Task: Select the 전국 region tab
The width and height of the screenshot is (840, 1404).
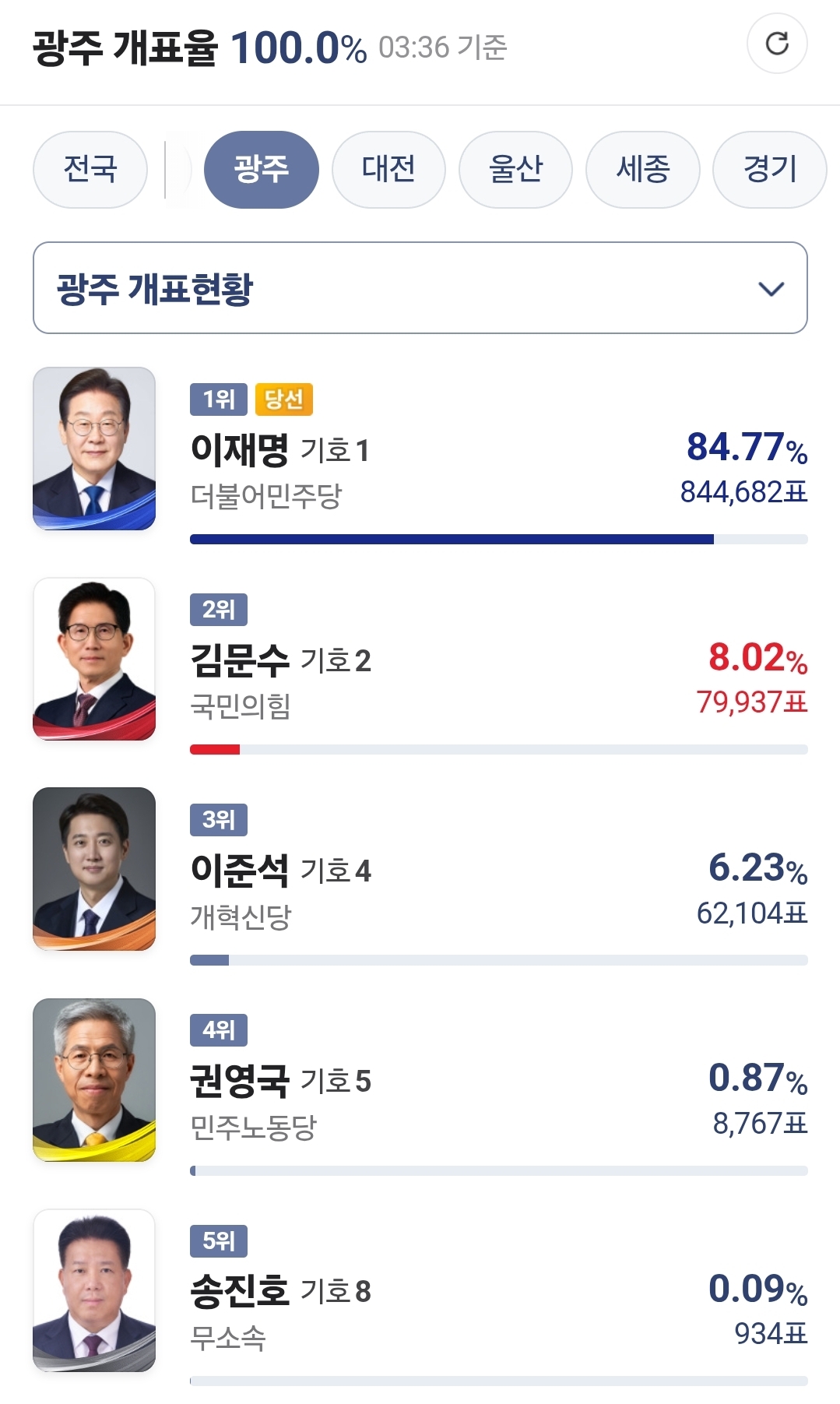Action: pos(90,169)
